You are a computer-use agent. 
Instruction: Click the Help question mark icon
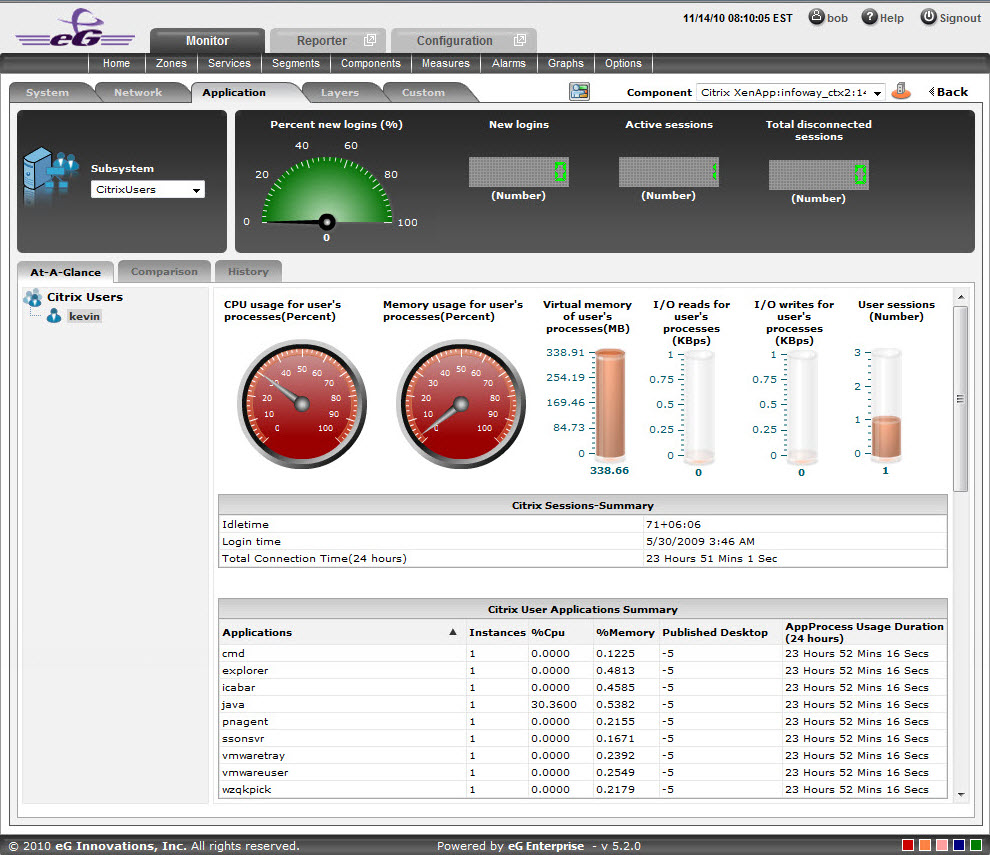(869, 17)
